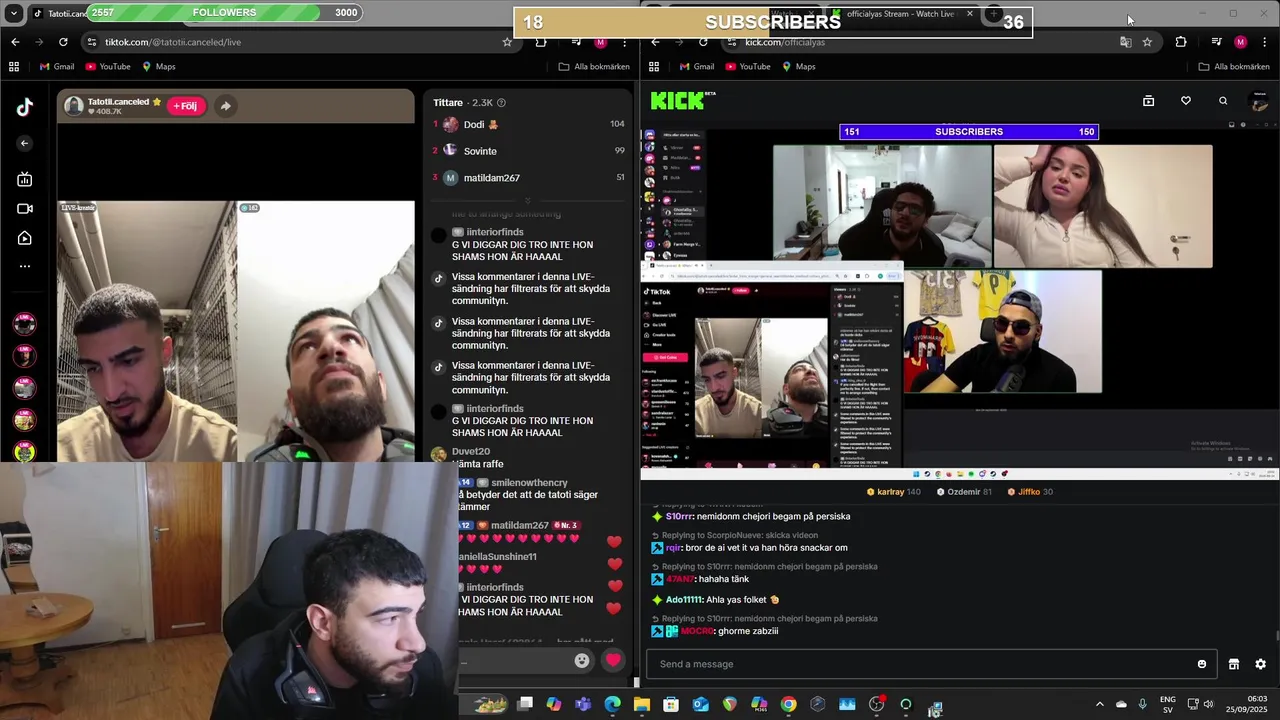Open the tab search dropdown in TikTok browser window

[14, 14]
